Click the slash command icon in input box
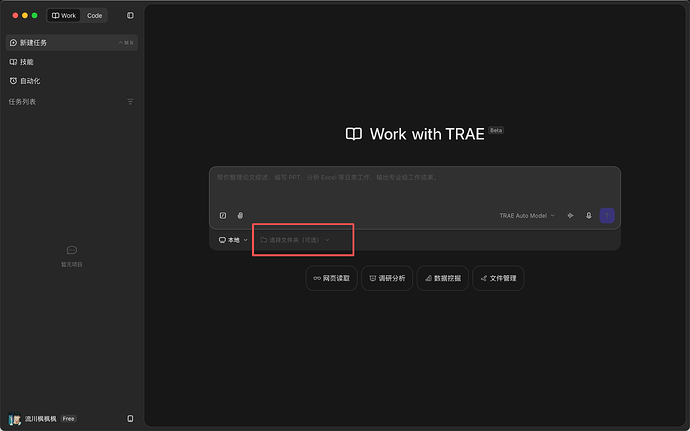This screenshot has width=690, height=431. pyautogui.click(x=223, y=215)
